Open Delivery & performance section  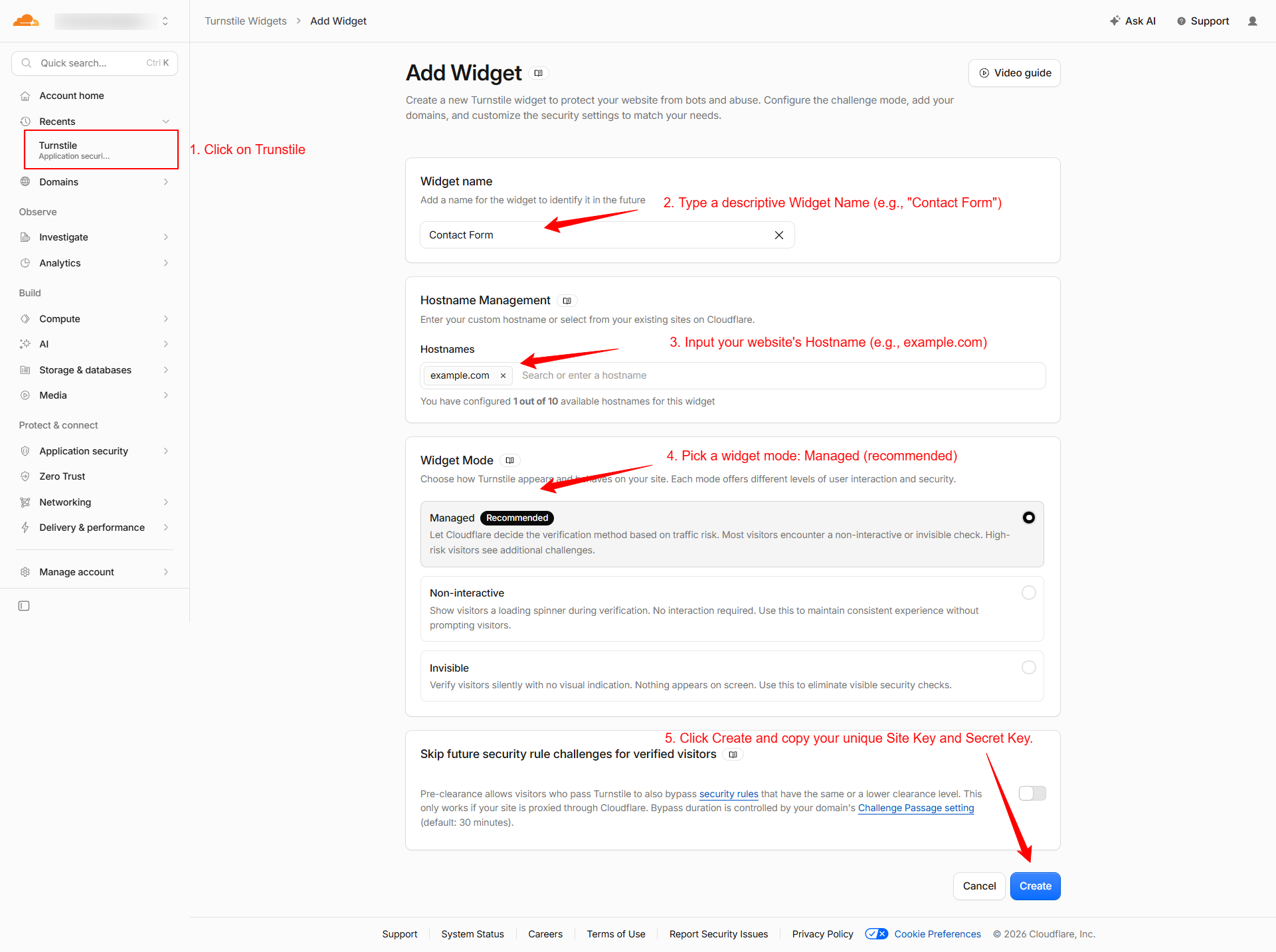pyautogui.click(x=94, y=527)
